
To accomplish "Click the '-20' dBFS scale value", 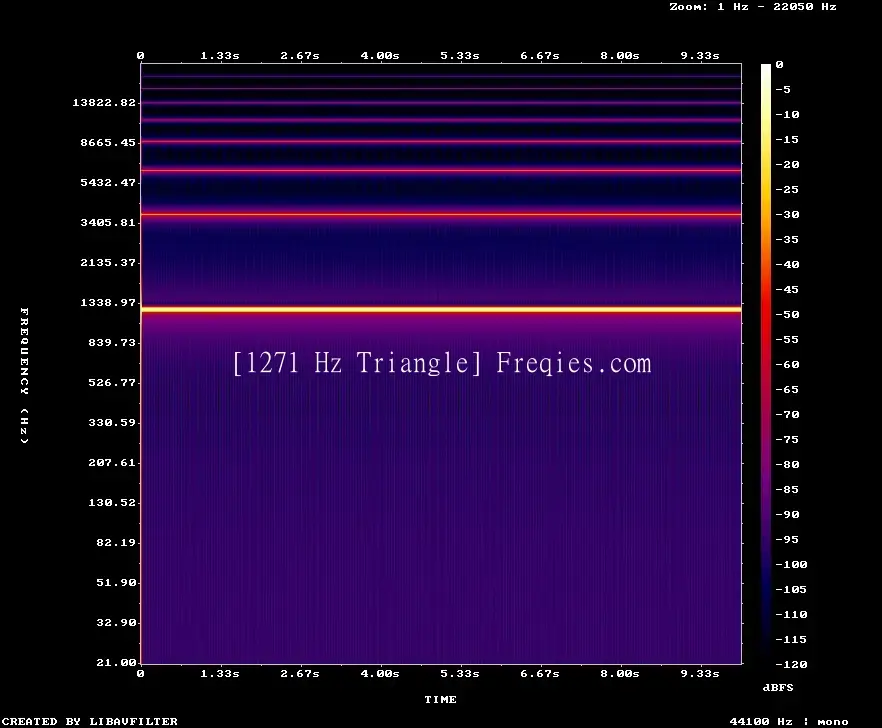I will coord(787,164).
